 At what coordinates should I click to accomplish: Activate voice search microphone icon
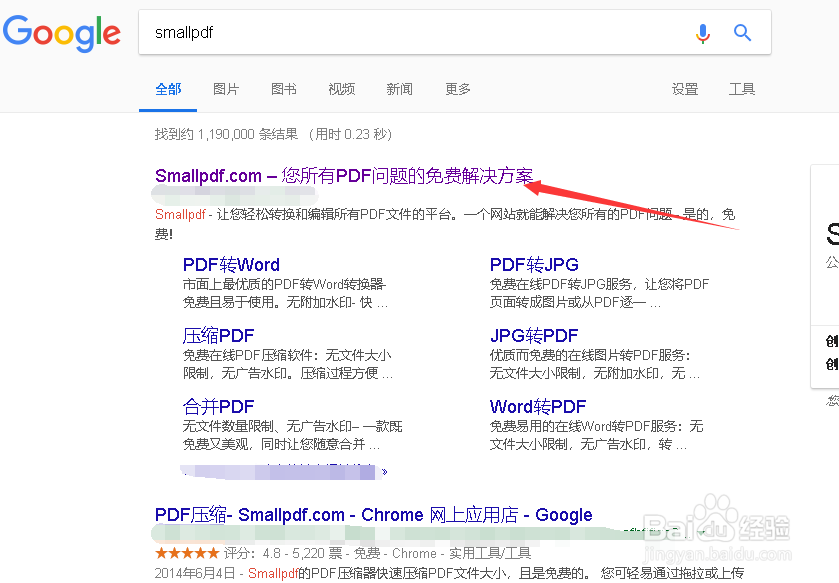click(x=703, y=33)
